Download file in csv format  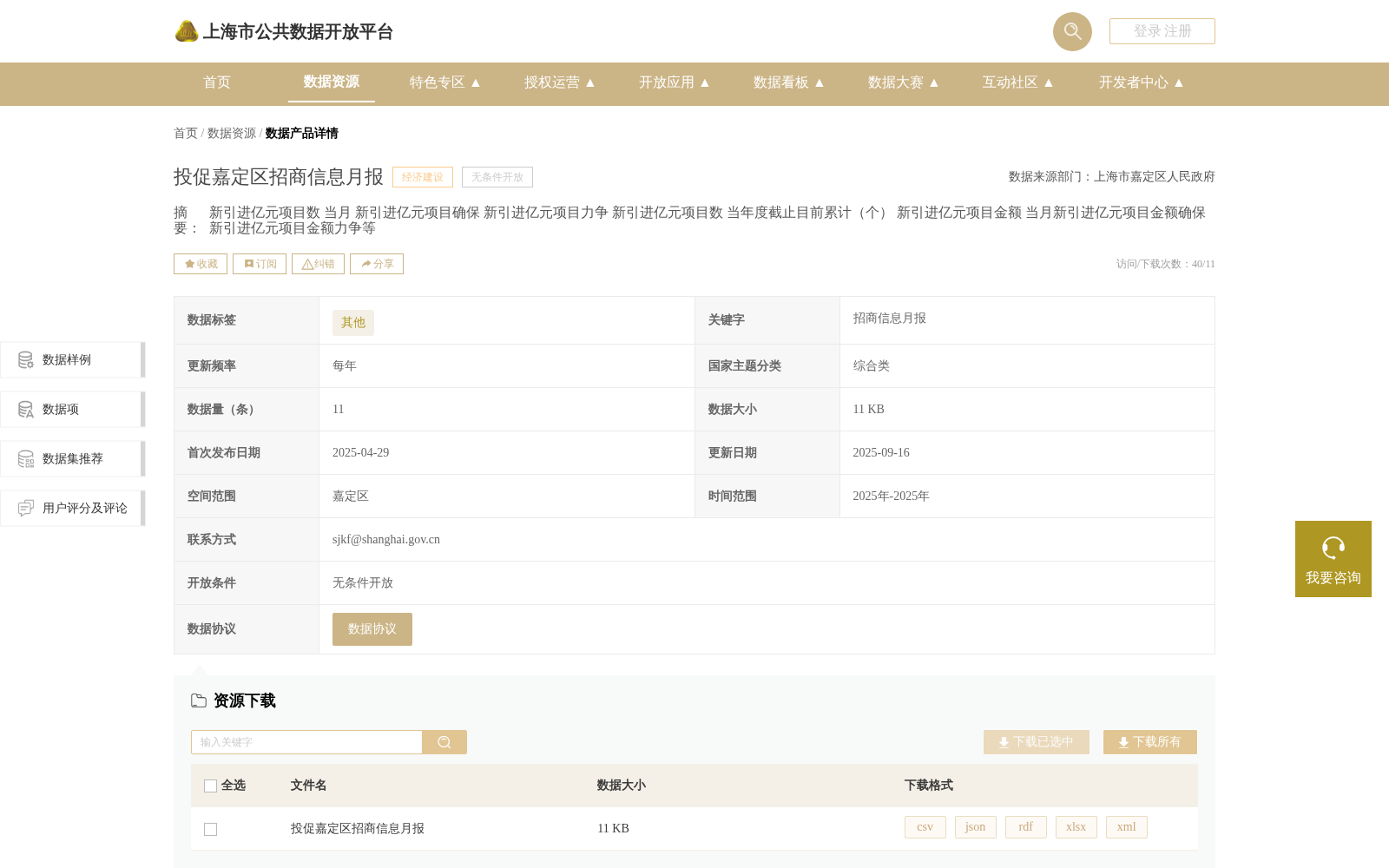(x=925, y=827)
